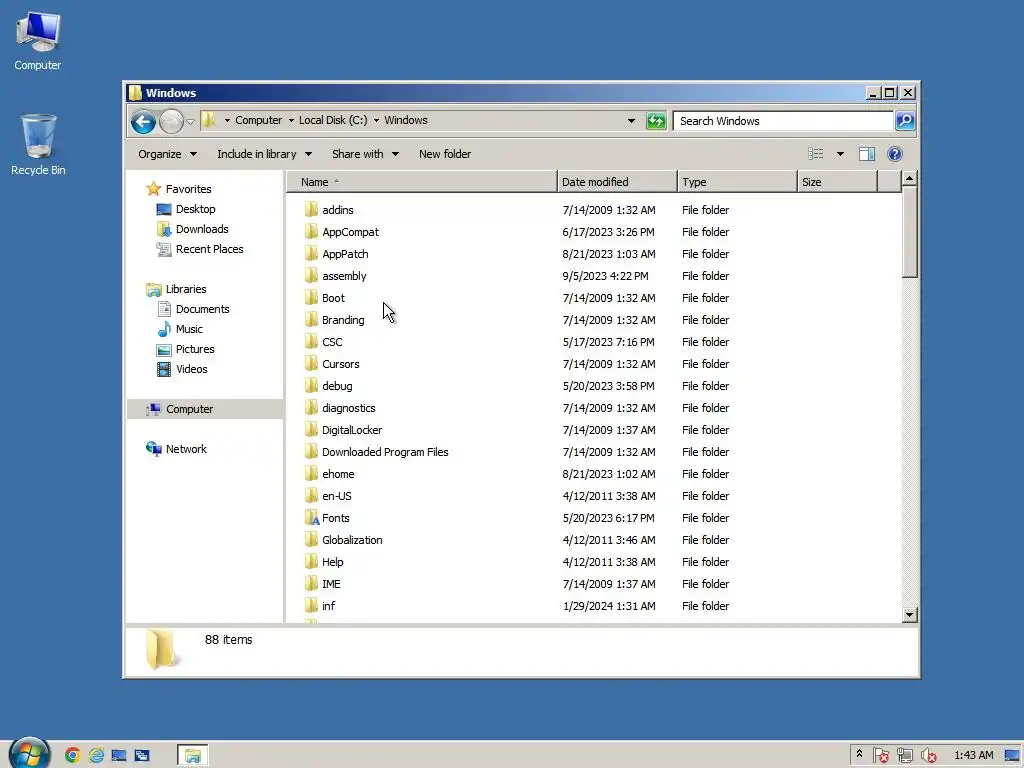
Task: Select the Cursors folder icon
Action: tap(312, 364)
